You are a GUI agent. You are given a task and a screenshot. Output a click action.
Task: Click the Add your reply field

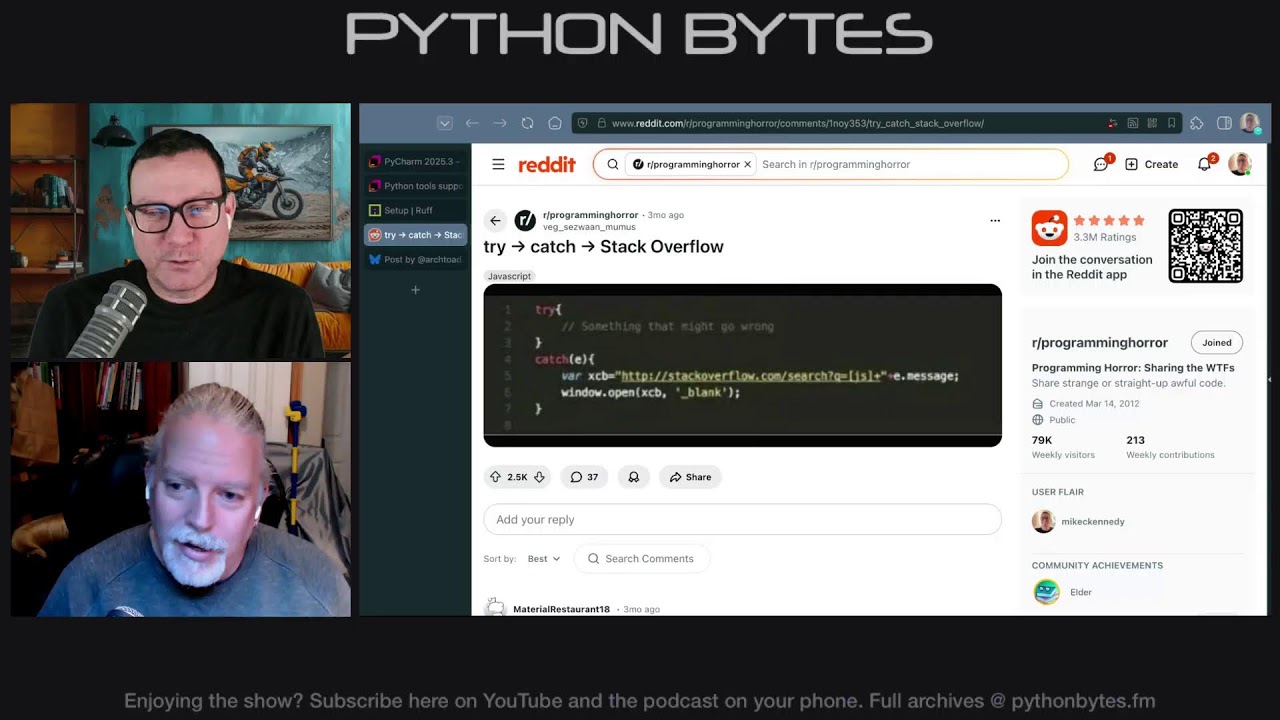[742, 519]
